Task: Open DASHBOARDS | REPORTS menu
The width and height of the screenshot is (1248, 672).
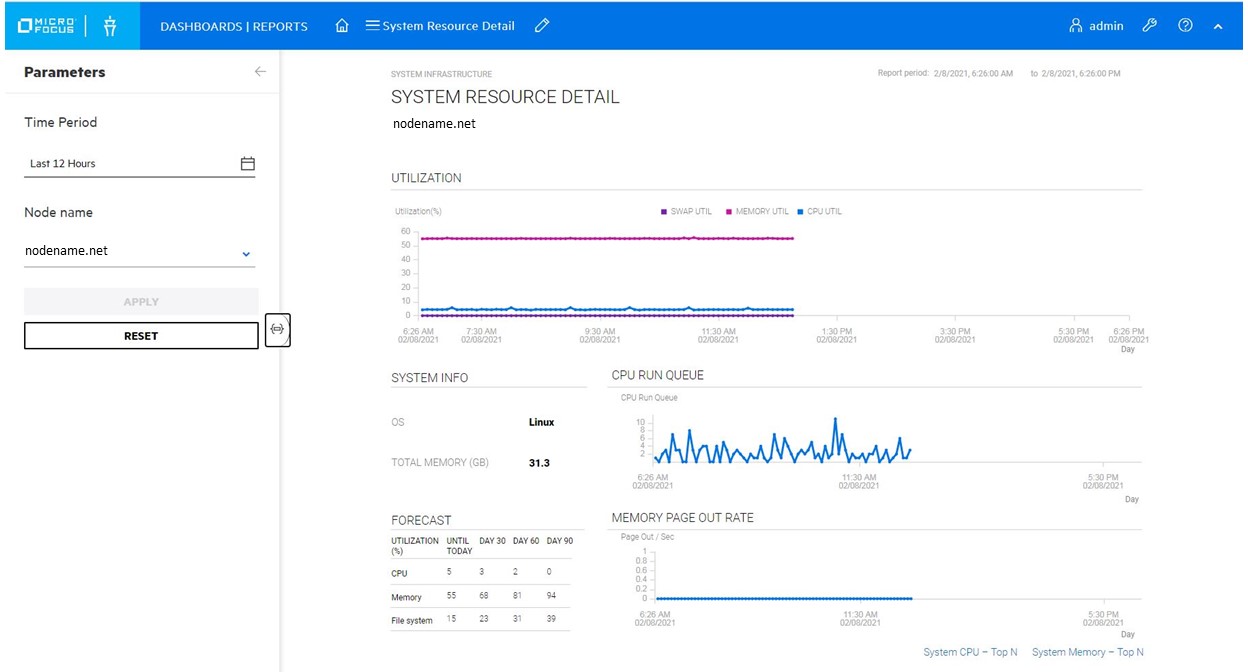Action: [234, 26]
